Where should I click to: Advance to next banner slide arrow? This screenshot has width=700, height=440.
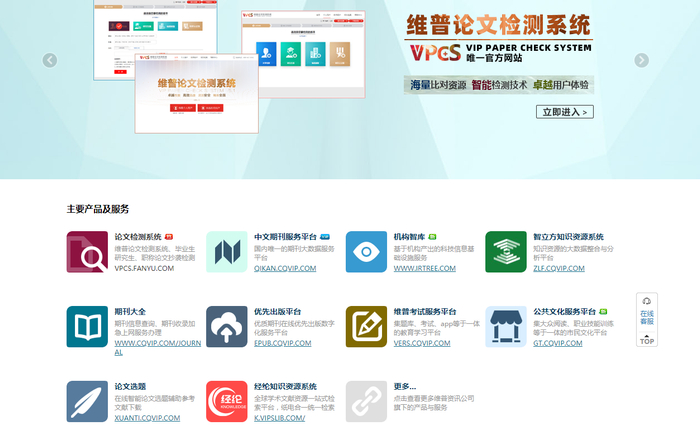pyautogui.click(x=642, y=60)
